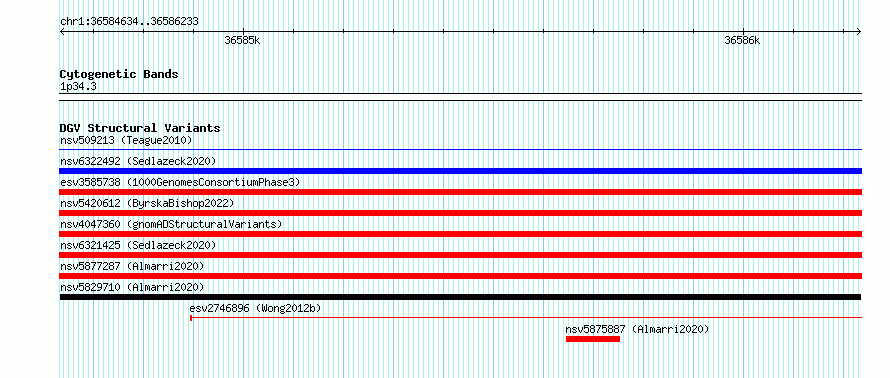
Task: Click the 36585k ruler label
Action: [242, 40]
